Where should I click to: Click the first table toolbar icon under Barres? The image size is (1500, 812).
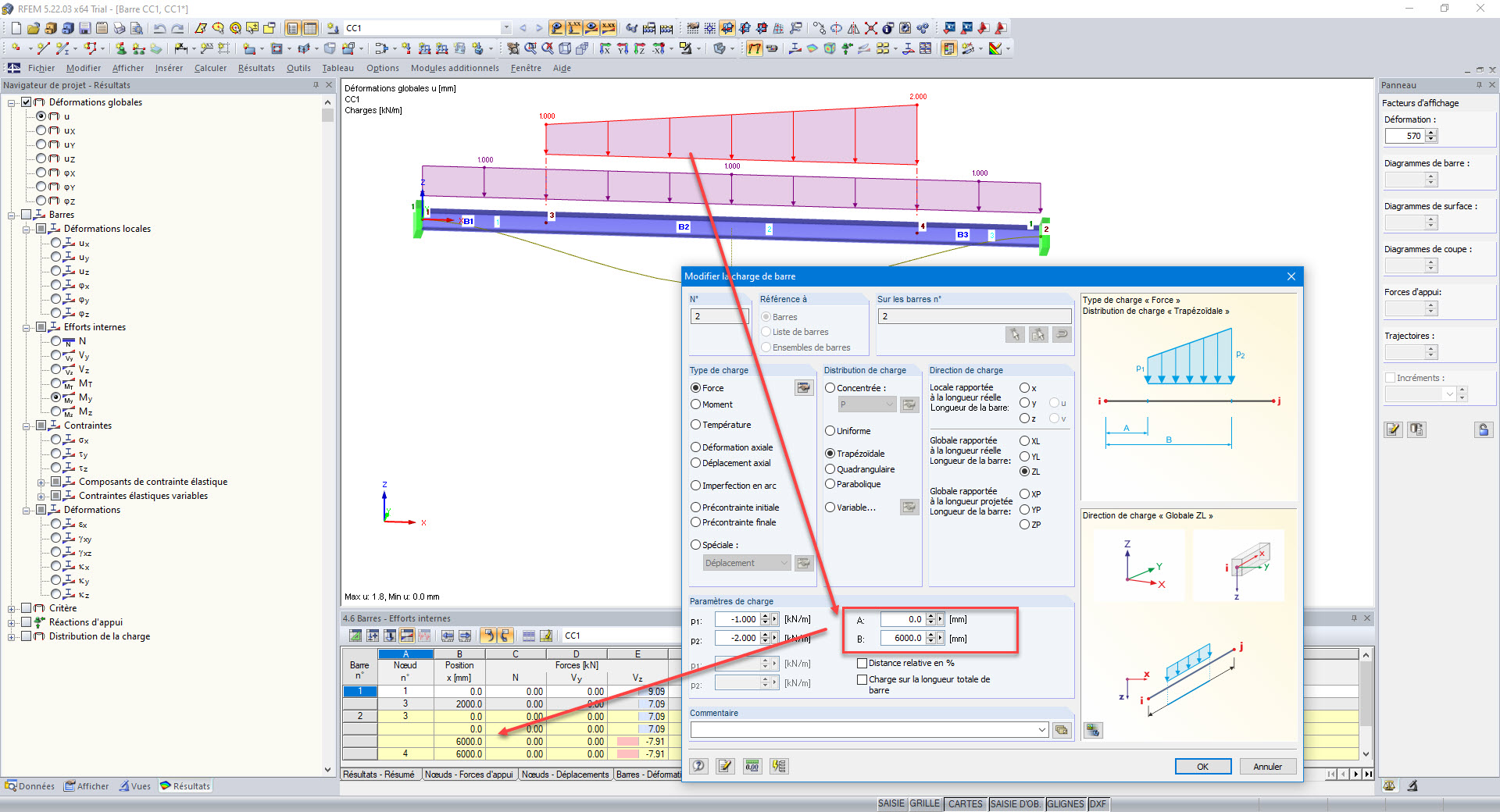tap(355, 636)
